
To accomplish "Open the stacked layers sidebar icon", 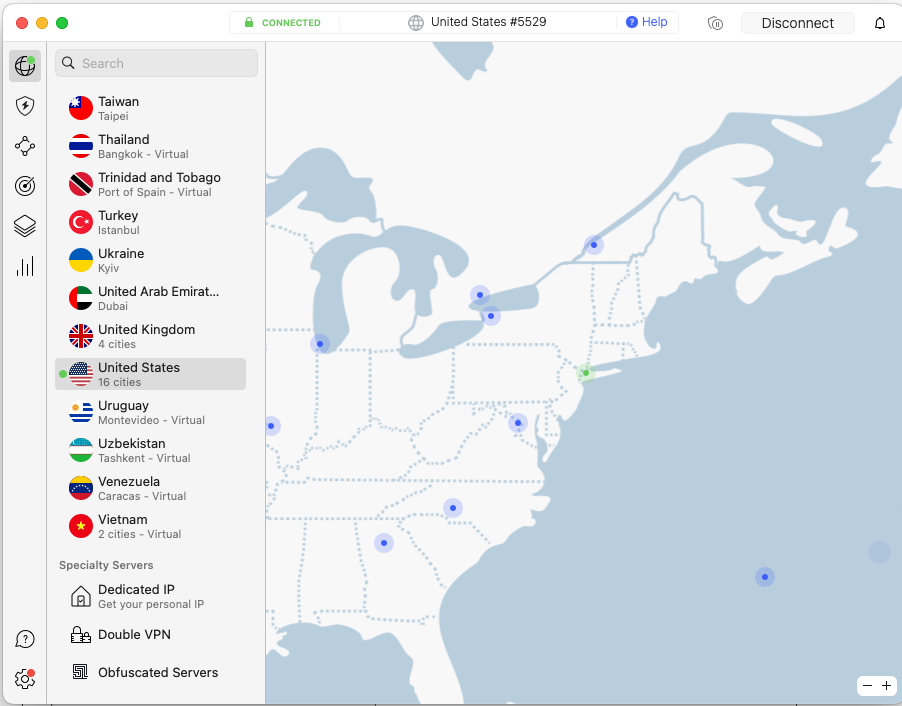I will pos(25,226).
